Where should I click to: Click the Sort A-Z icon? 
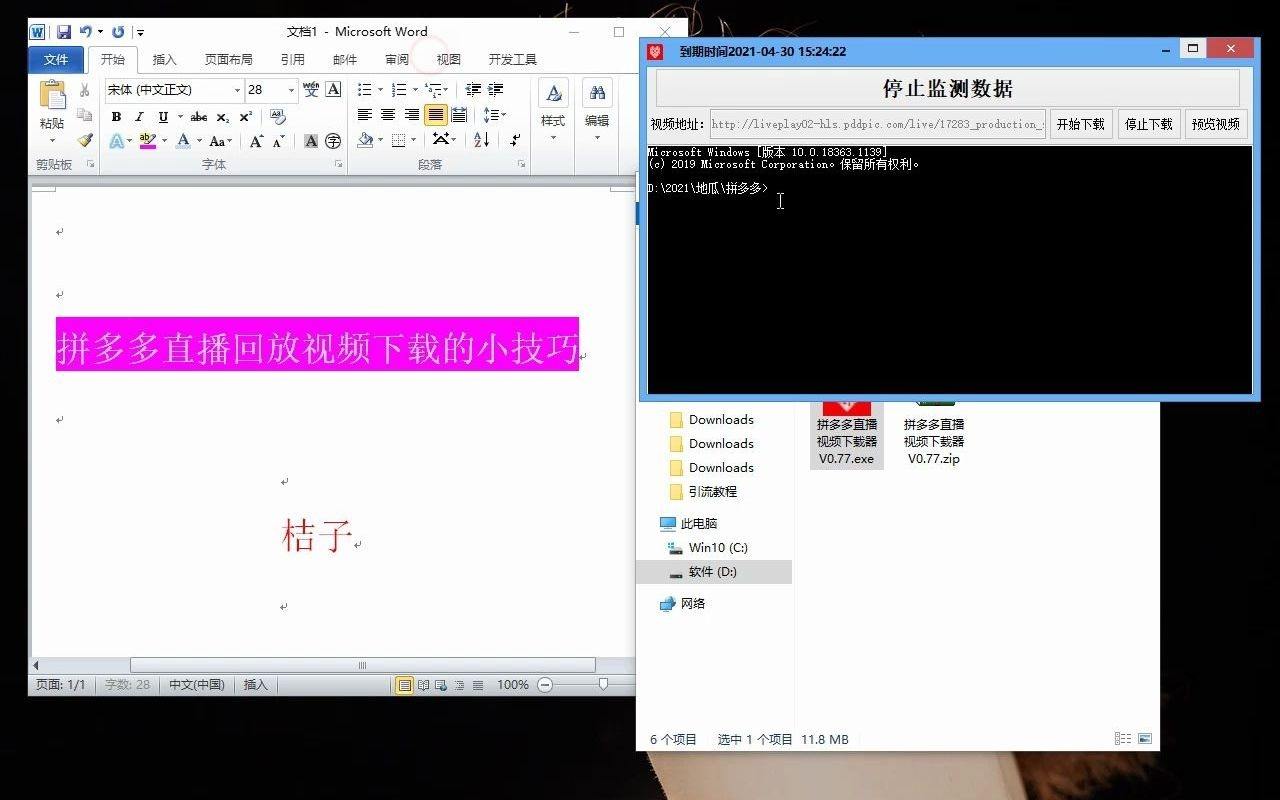click(x=481, y=141)
